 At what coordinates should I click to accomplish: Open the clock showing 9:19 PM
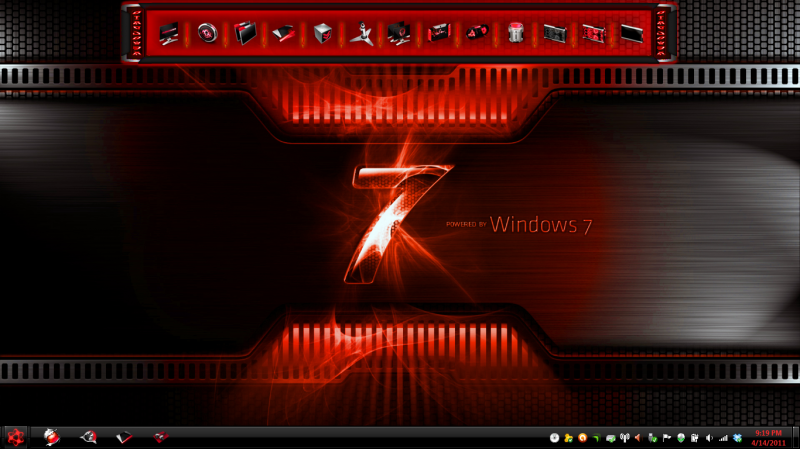[768, 433]
